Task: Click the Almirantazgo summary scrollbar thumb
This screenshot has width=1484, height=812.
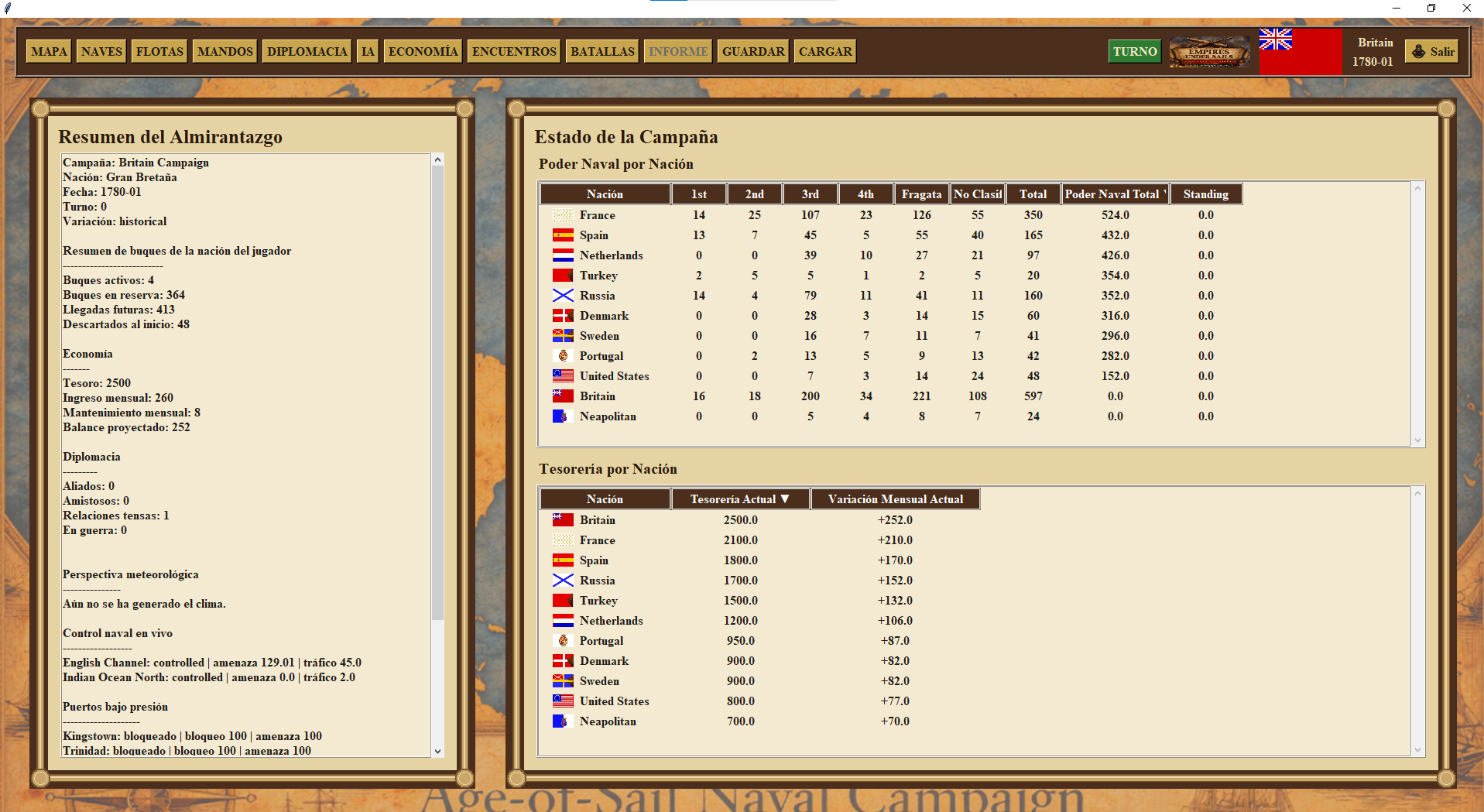Action: coord(437,392)
